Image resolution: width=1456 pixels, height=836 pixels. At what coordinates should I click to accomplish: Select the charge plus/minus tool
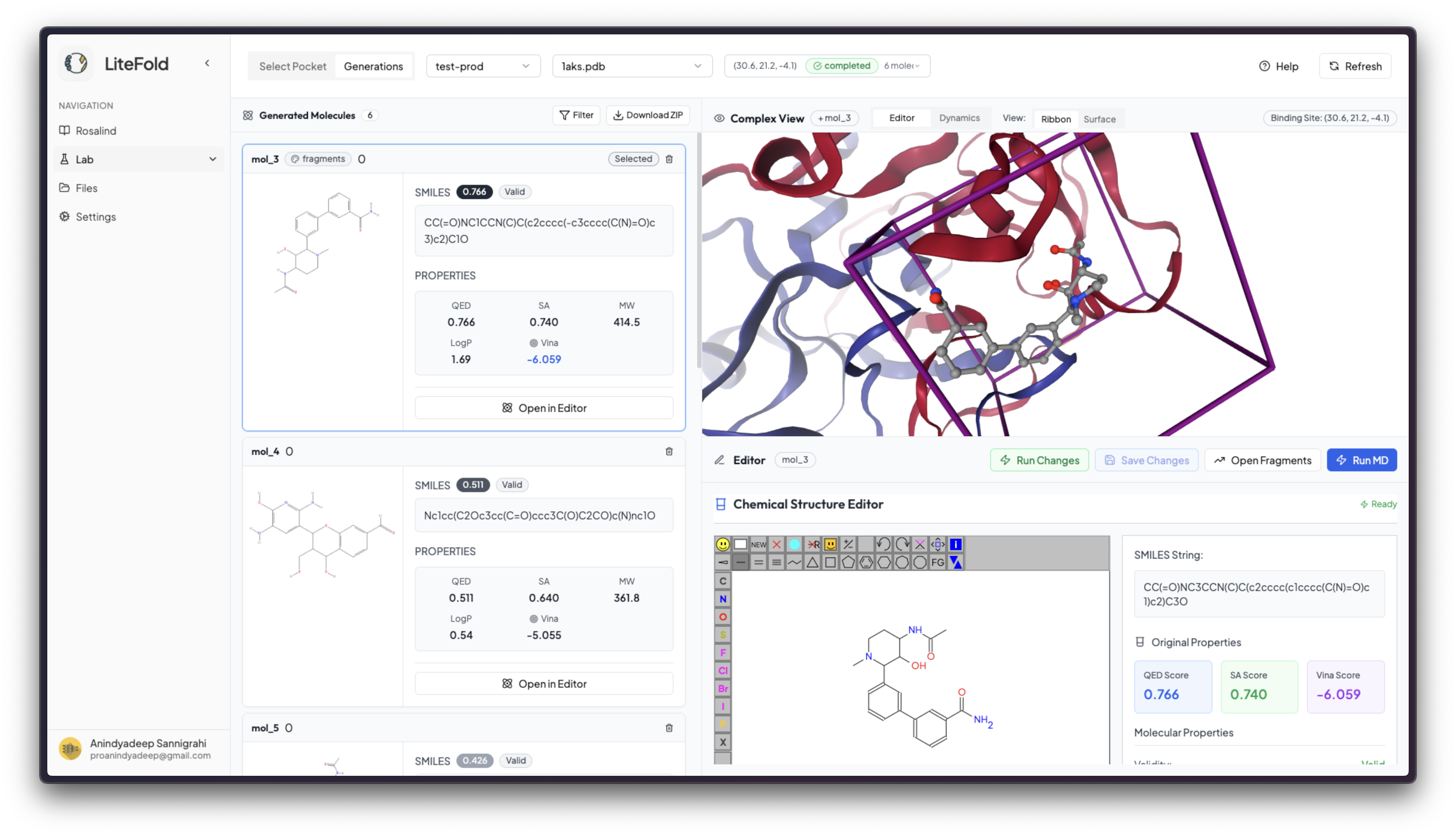[x=848, y=544]
